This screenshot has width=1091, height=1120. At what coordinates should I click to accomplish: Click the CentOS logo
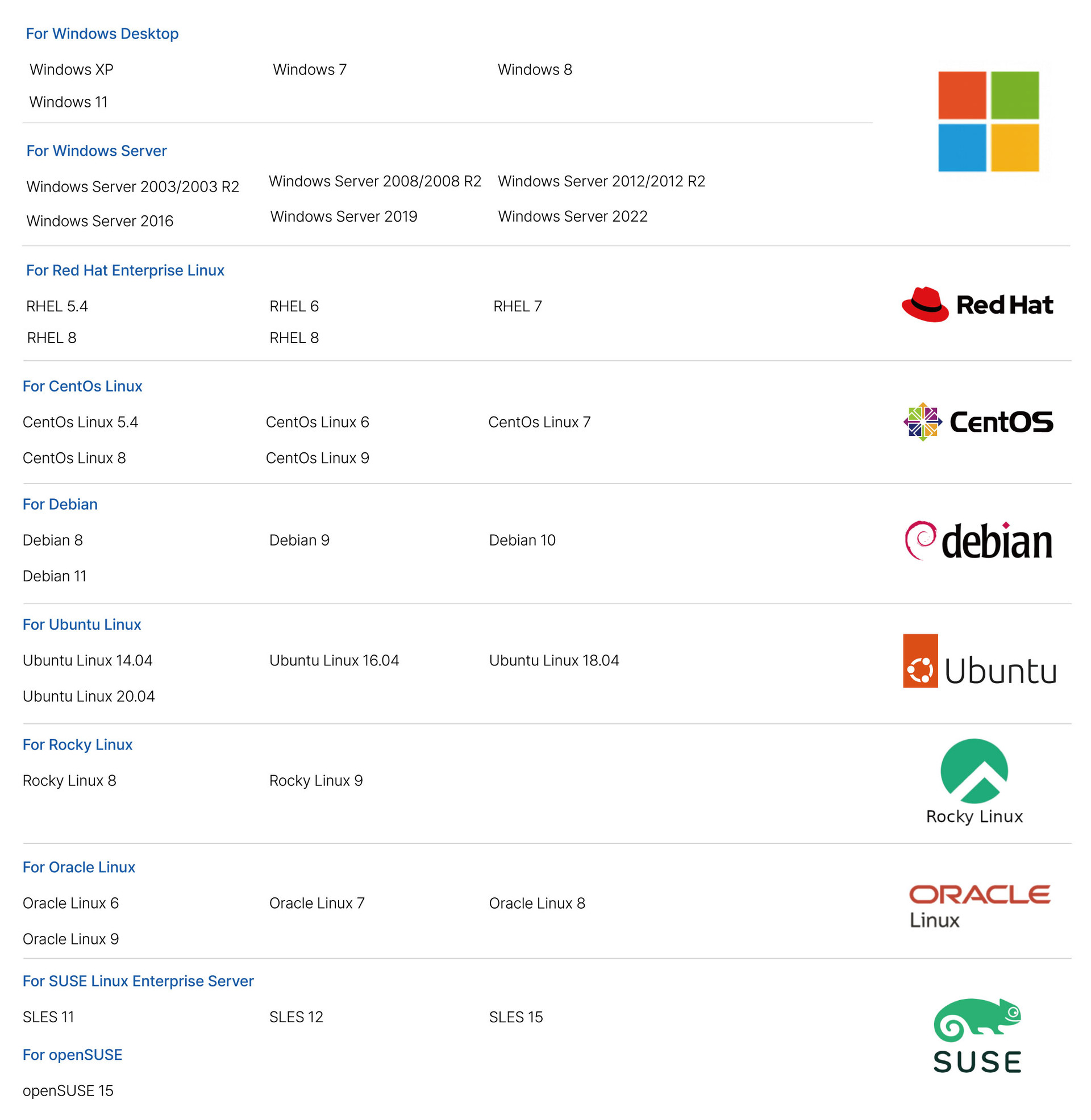tap(978, 422)
